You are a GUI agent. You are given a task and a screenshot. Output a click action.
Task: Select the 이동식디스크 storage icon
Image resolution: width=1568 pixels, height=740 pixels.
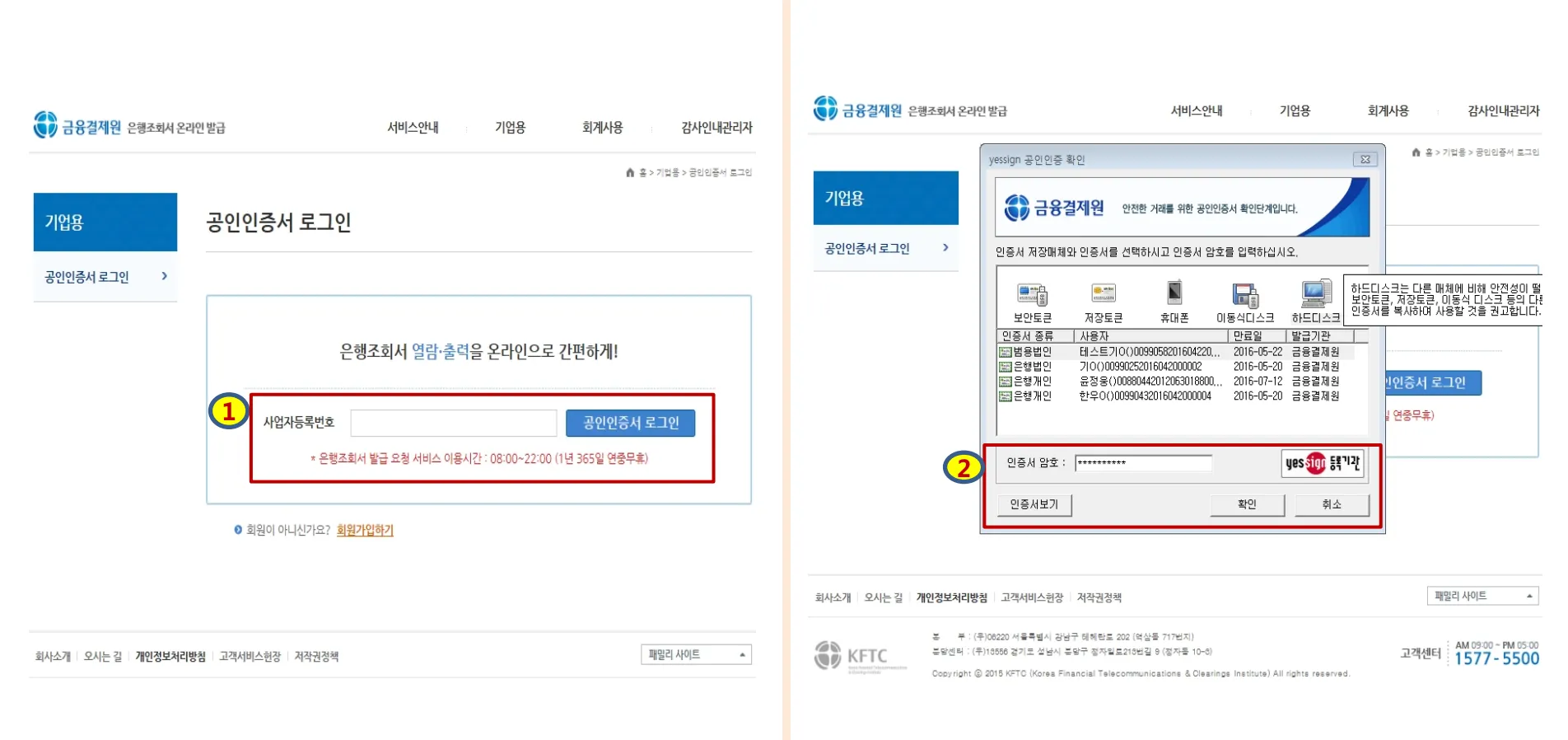pos(1244,296)
